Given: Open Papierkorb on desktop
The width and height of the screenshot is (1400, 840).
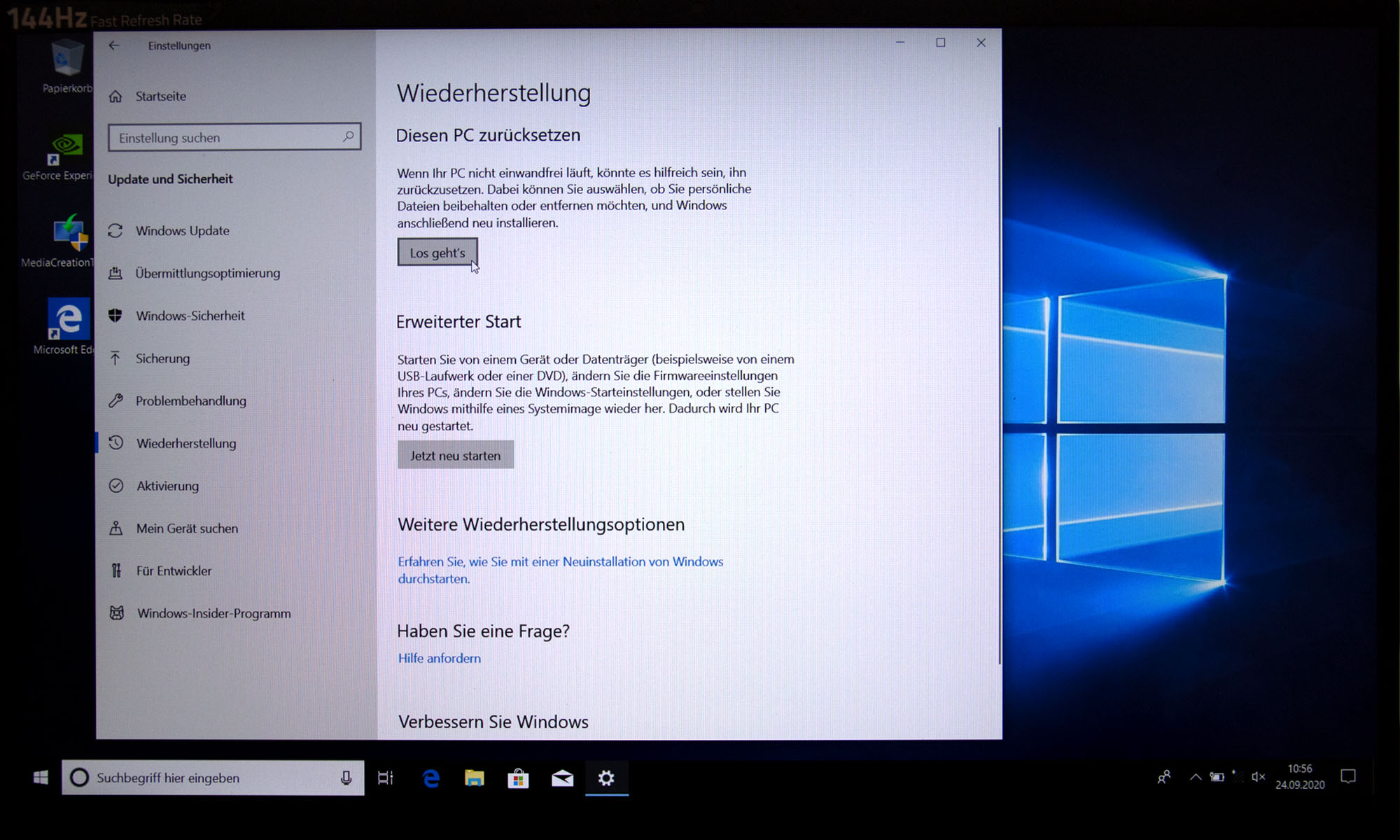Looking at the screenshot, I should 68,67.
